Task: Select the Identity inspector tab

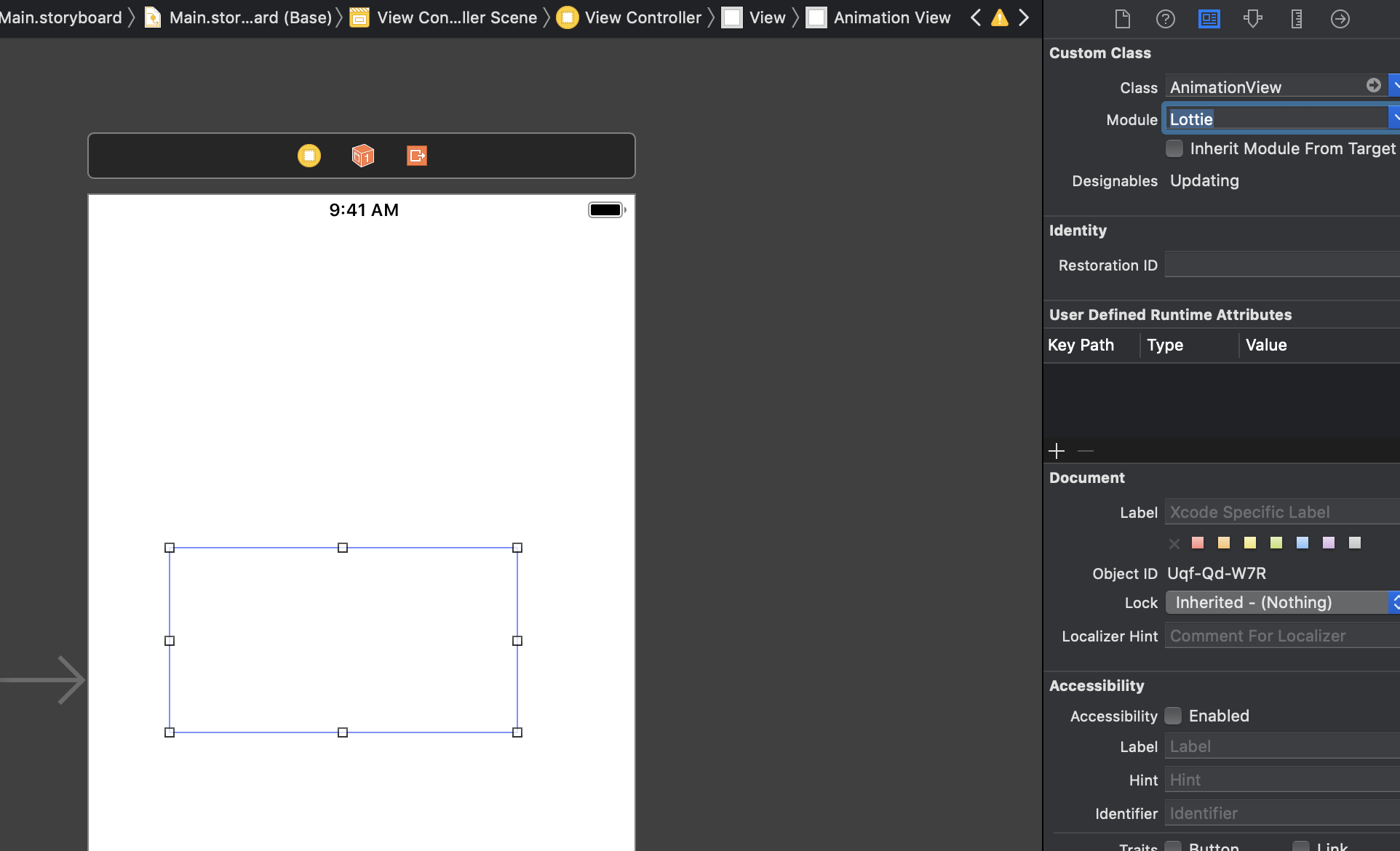Action: (1209, 18)
